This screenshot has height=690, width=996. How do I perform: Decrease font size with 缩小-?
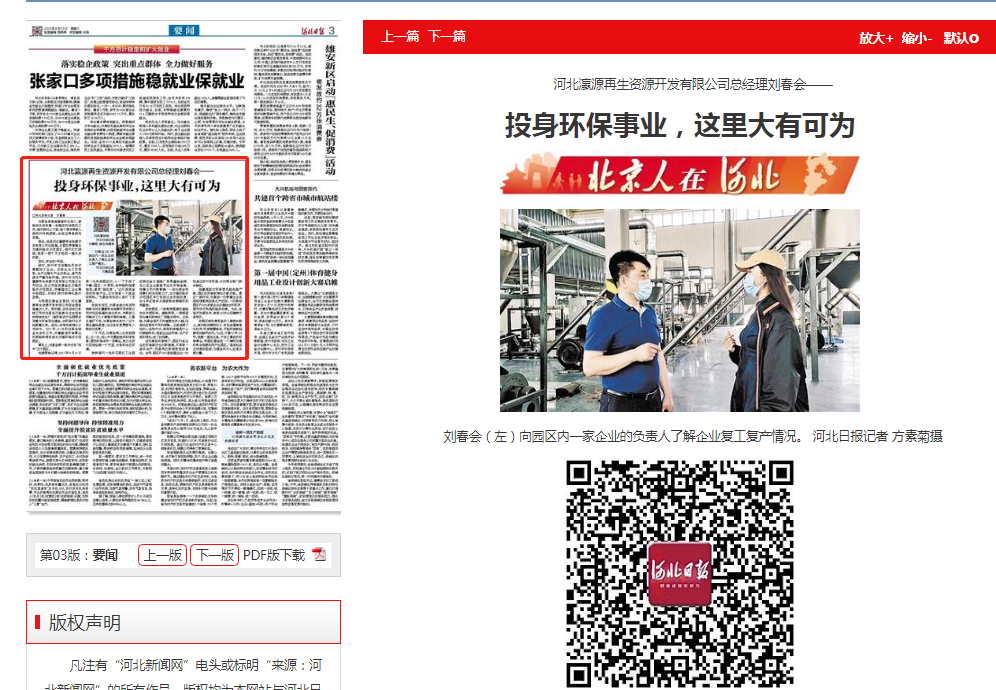916,37
